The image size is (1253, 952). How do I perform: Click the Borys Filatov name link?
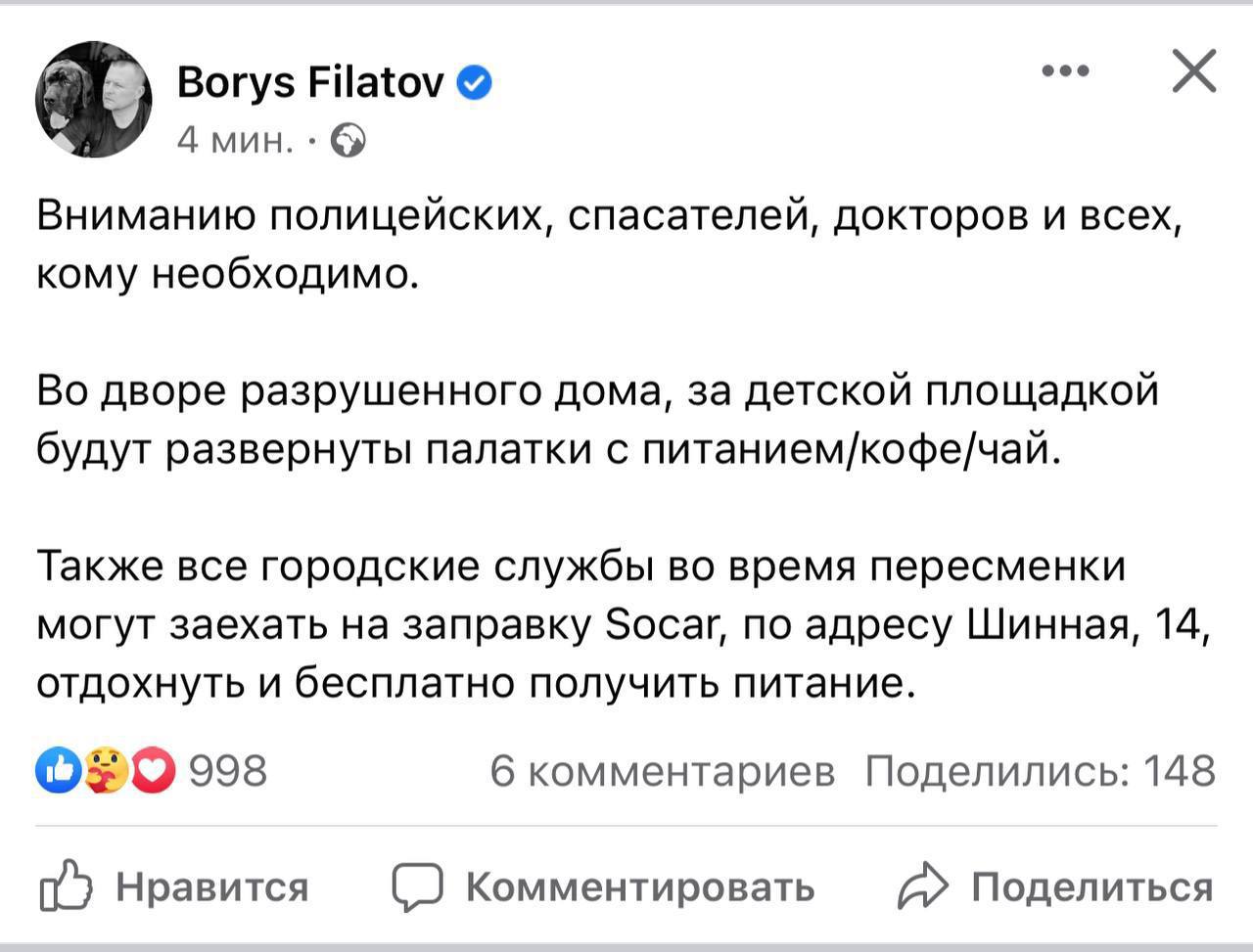pos(310,83)
